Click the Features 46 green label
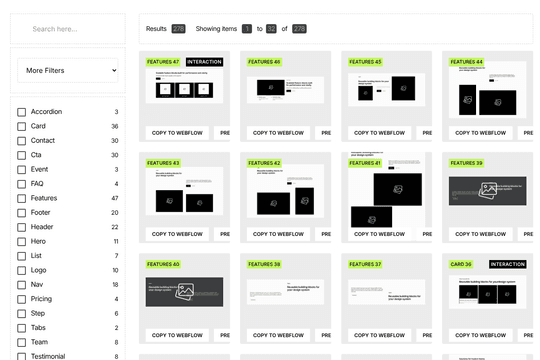540x360 pixels. (x=264, y=62)
